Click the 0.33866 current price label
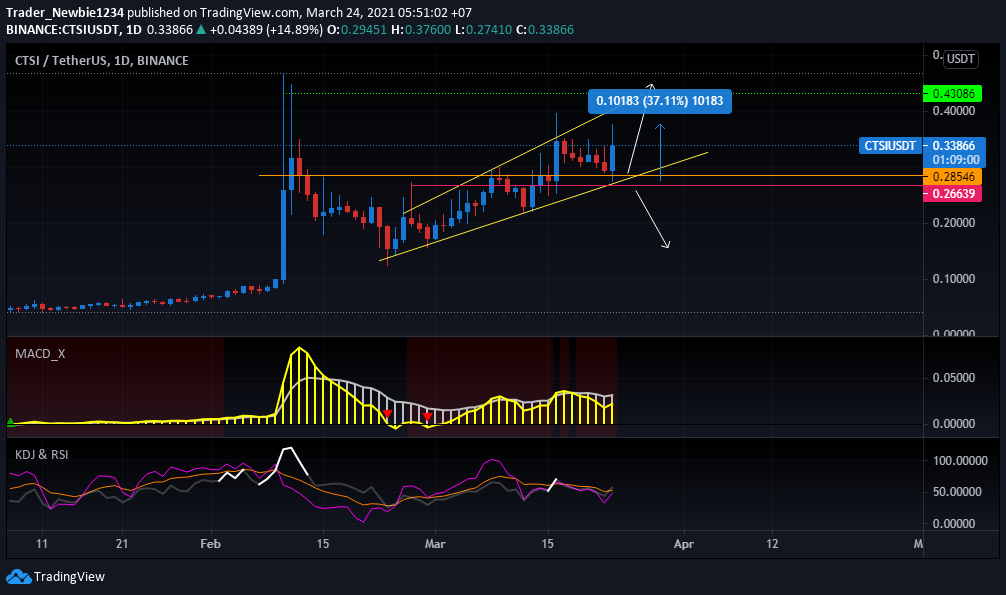Viewport: 1006px width, 595px height. [x=954, y=146]
